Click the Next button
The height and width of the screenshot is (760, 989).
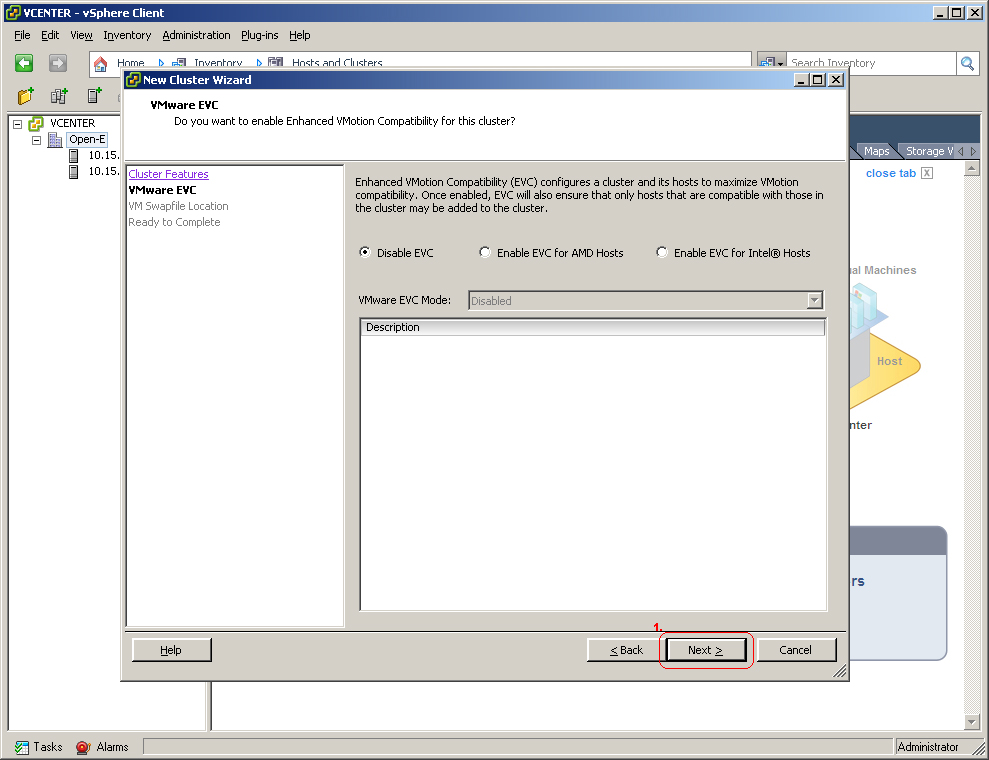point(706,650)
